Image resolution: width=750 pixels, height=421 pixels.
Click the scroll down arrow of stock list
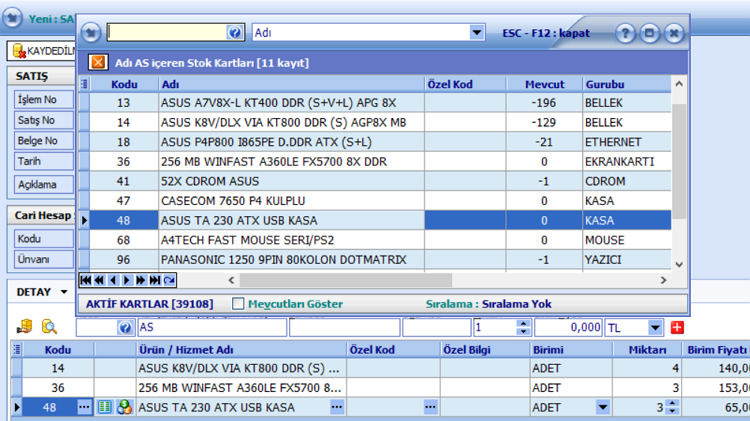[679, 265]
